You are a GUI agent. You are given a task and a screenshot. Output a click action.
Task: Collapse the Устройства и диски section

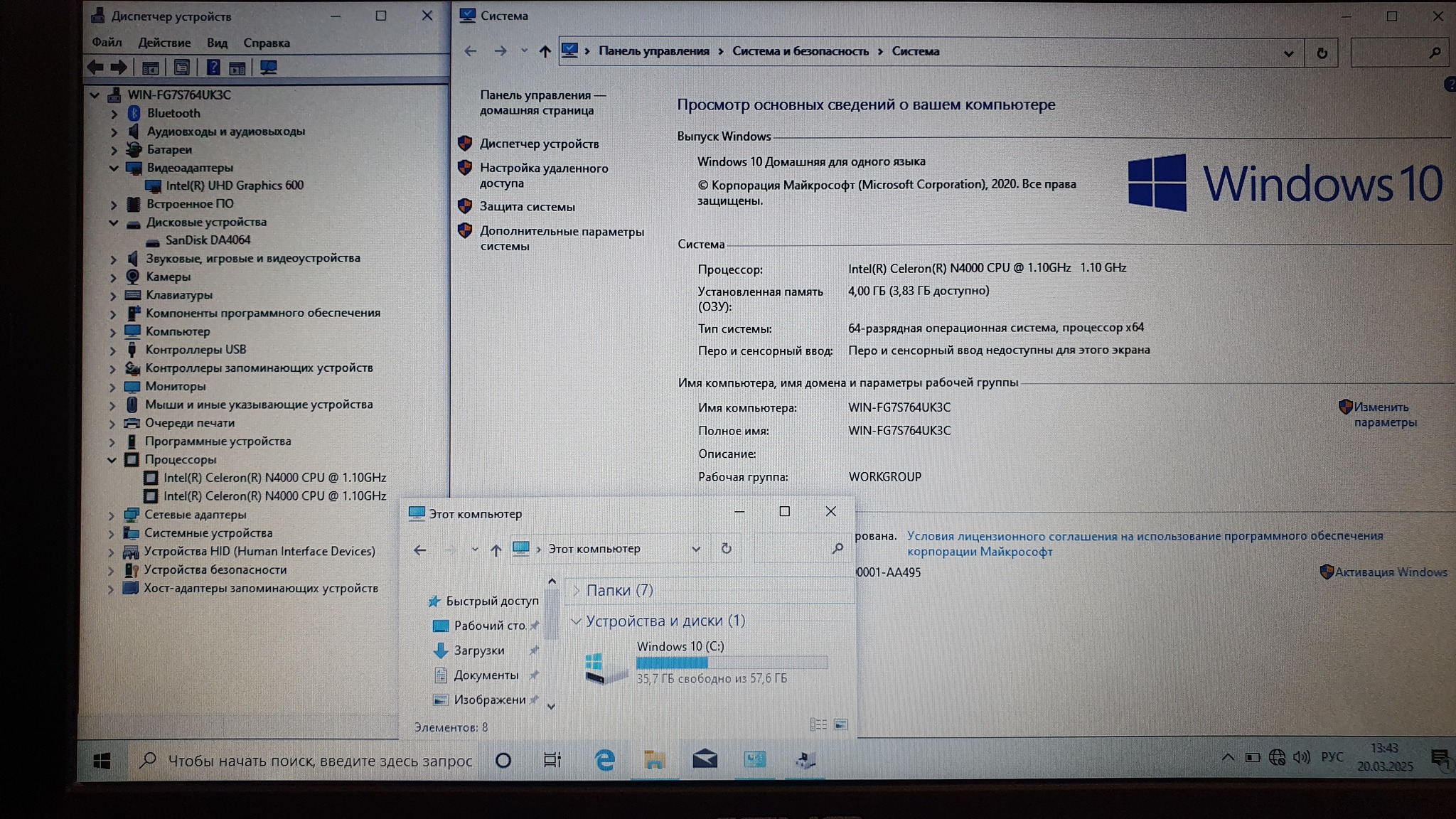click(576, 621)
